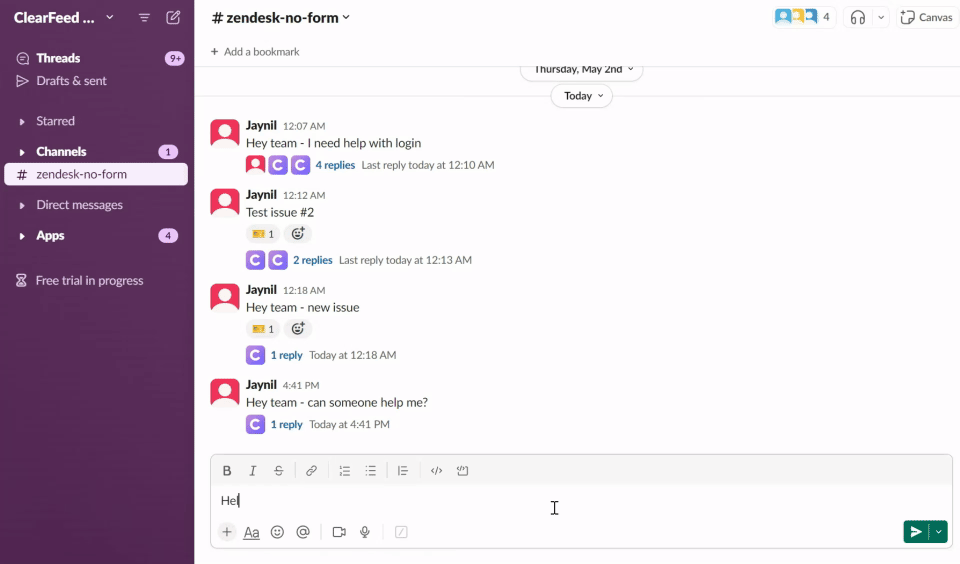Open the emoji picker in the composer

278,532
